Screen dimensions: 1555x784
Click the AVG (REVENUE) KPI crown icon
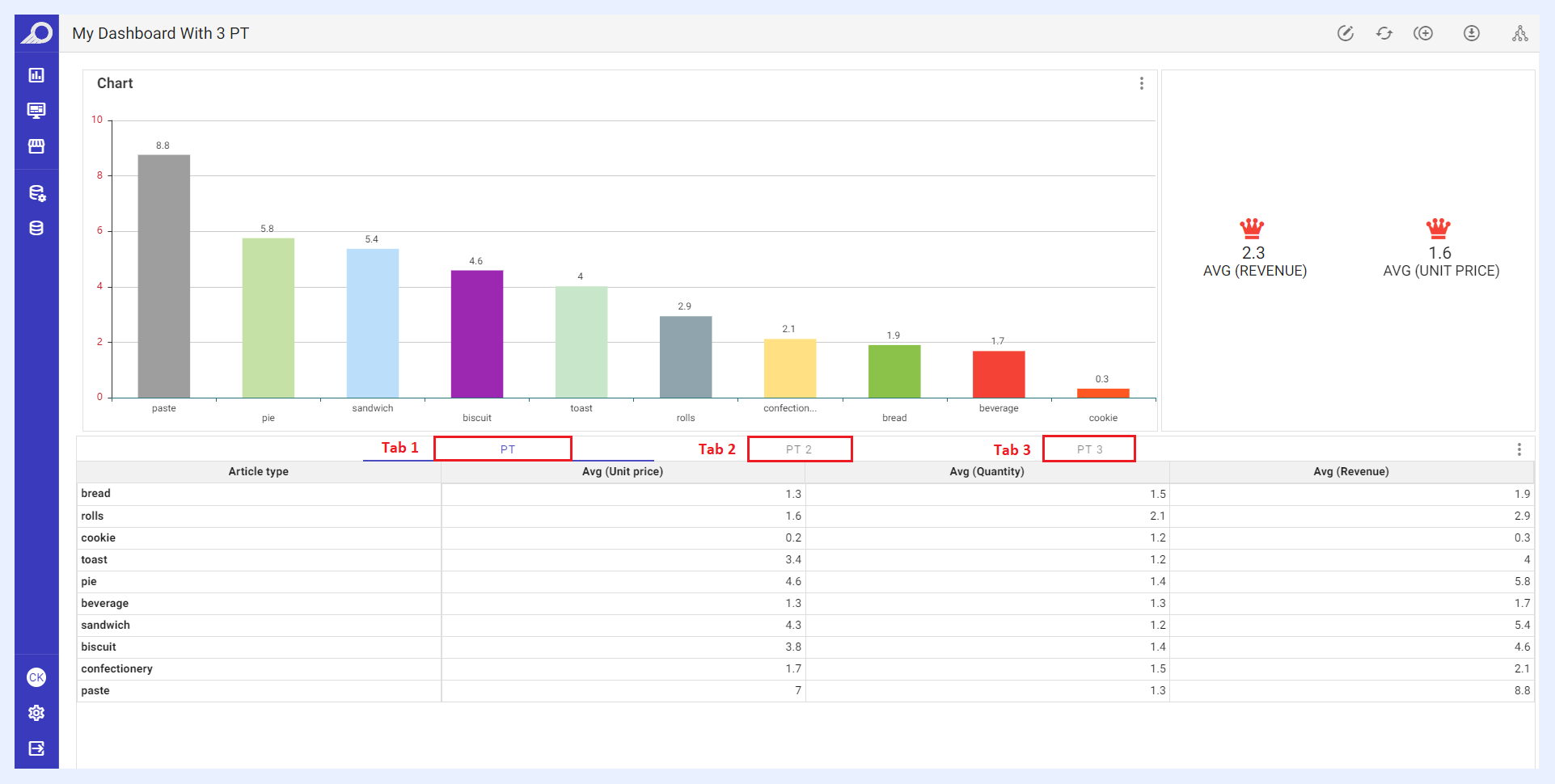tap(1252, 229)
